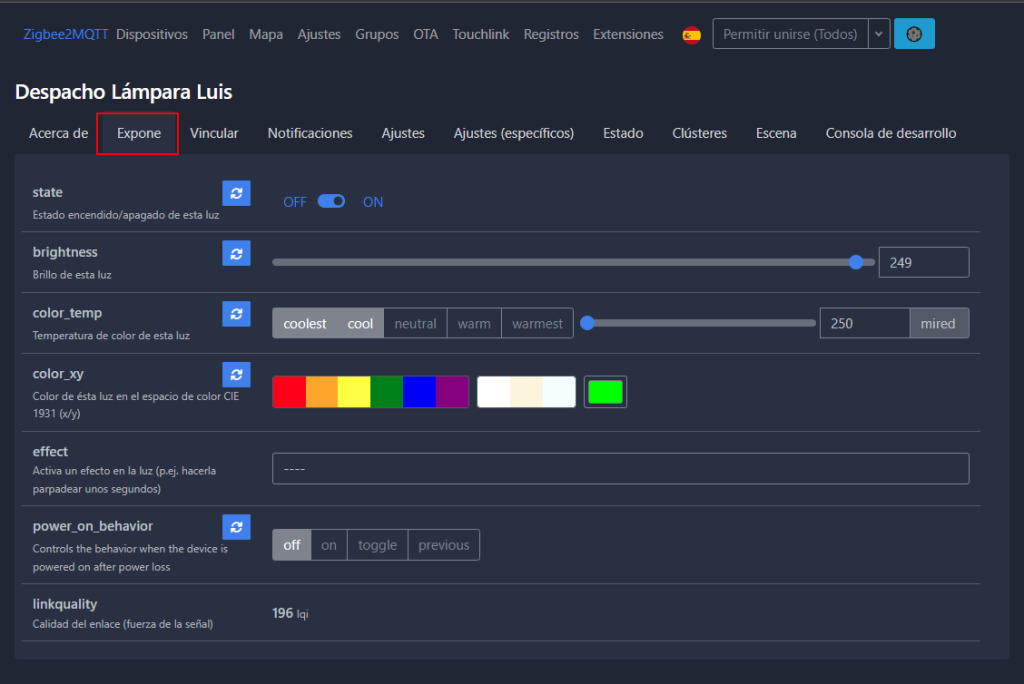Go to Dispositivos in navigation bar
The width and height of the screenshot is (1024, 684).
152,34
